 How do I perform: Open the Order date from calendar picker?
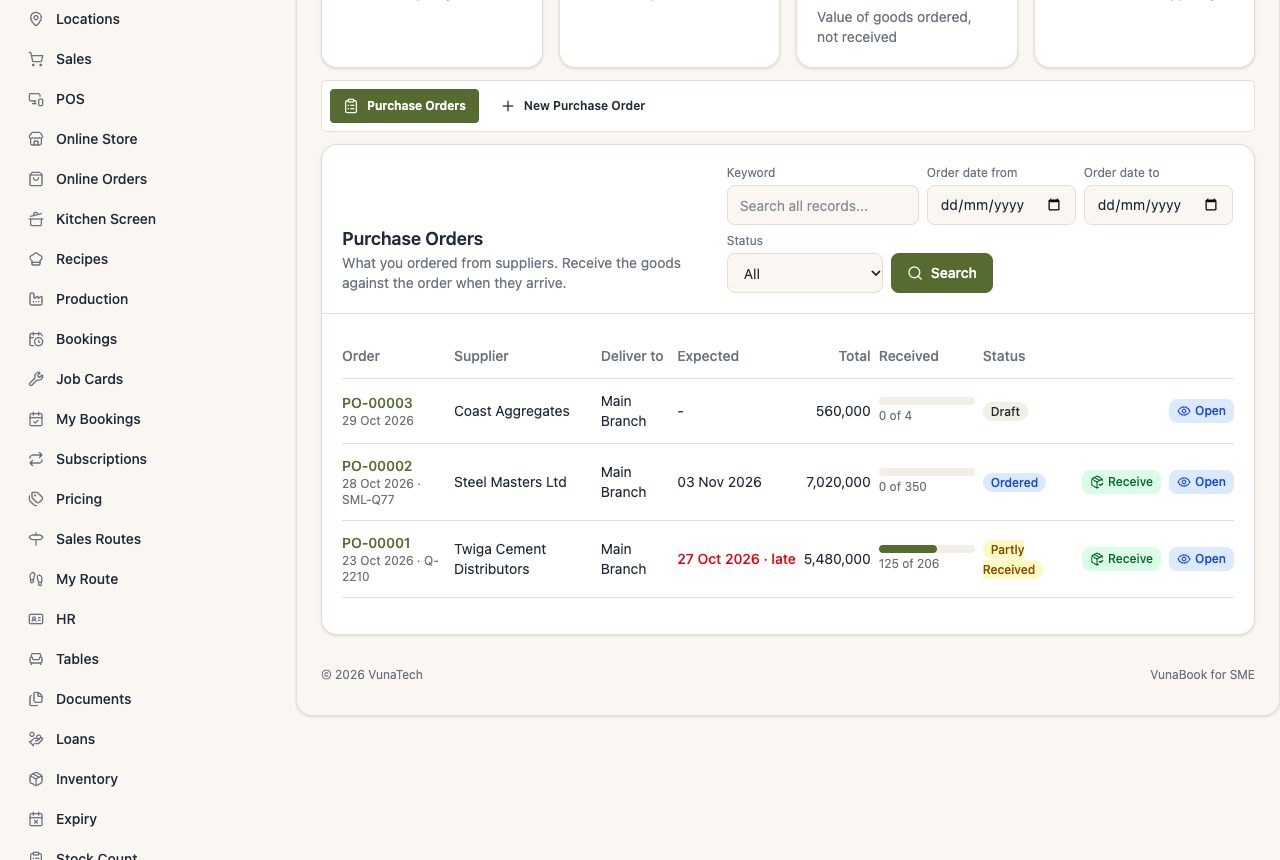(1054, 205)
